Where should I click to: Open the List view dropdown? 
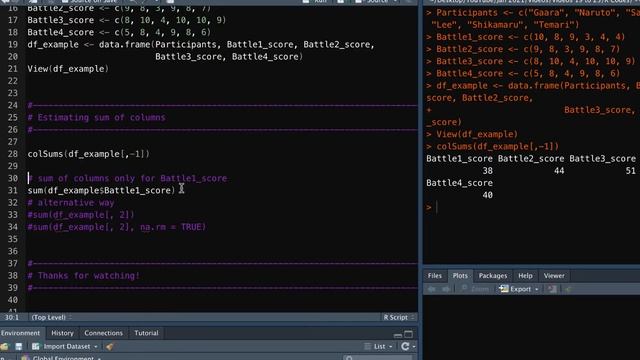[378, 347]
